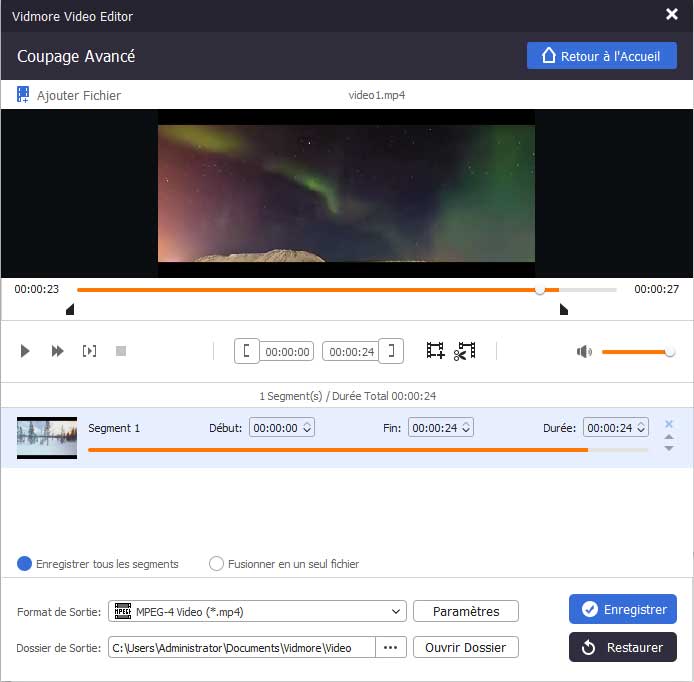This screenshot has height=682, width=694.
Task: Click the Paramètres button
Action: (x=466, y=611)
